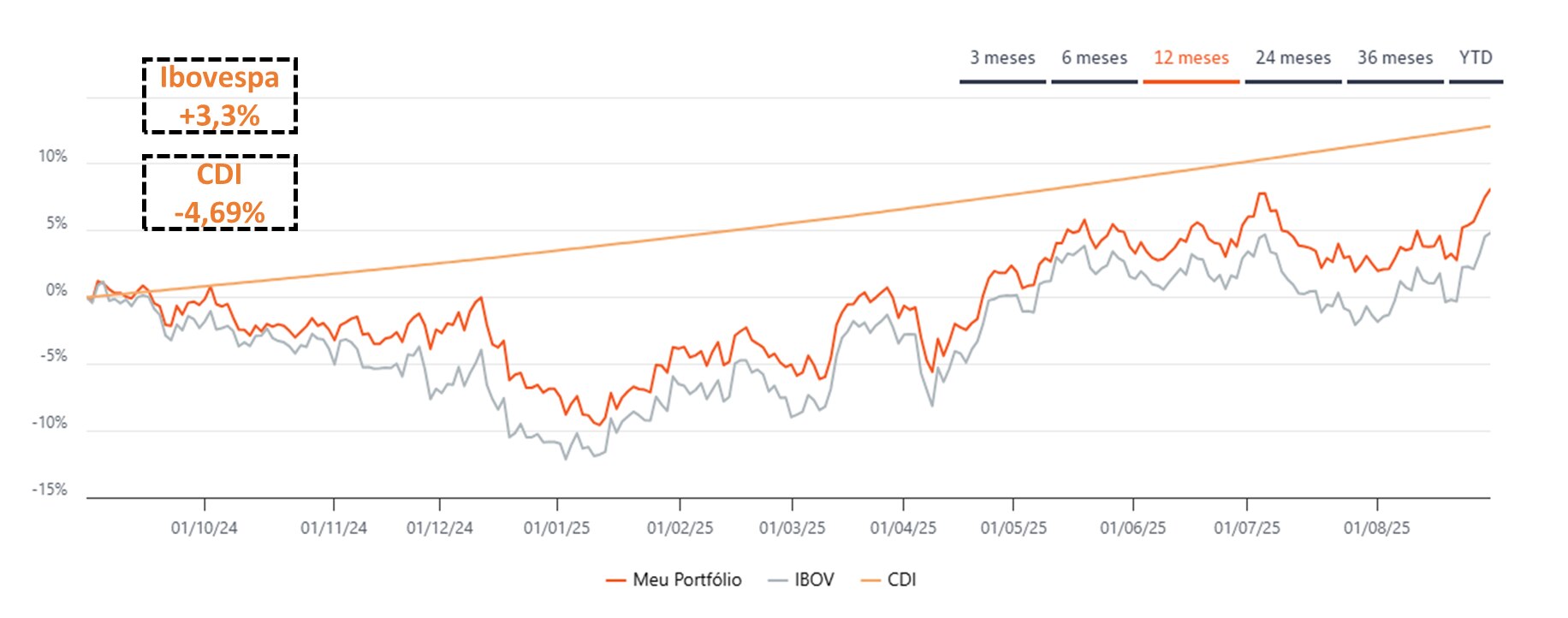Select the 36 meses time range
This screenshot has height=618, width=1568.
coord(1393,57)
